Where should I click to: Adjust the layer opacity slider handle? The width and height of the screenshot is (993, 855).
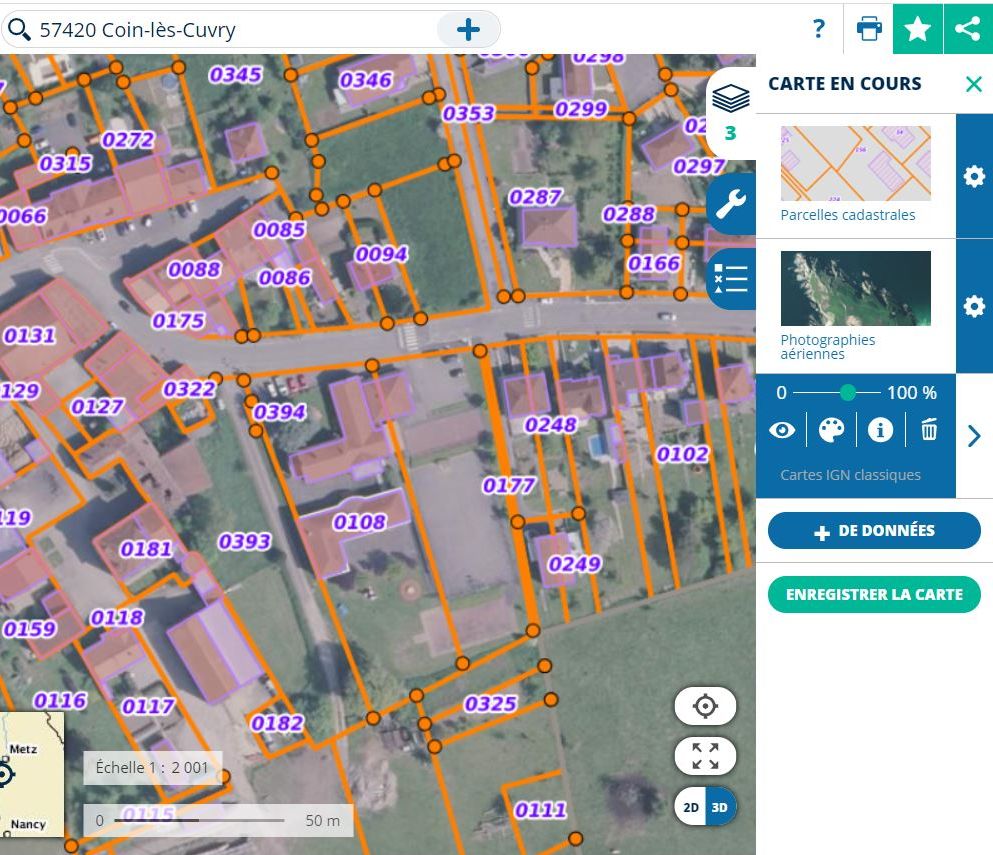pos(848,393)
